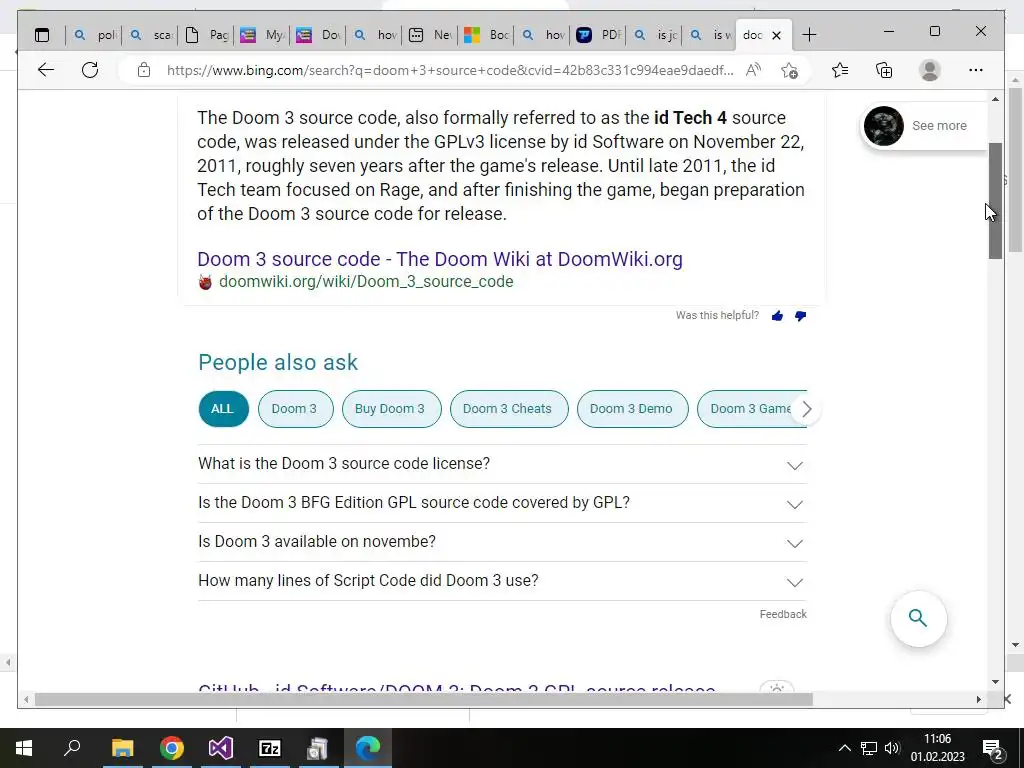Viewport: 1024px width, 768px height.
Task: Select the Doom 3 Demo chip
Action: tap(632, 409)
